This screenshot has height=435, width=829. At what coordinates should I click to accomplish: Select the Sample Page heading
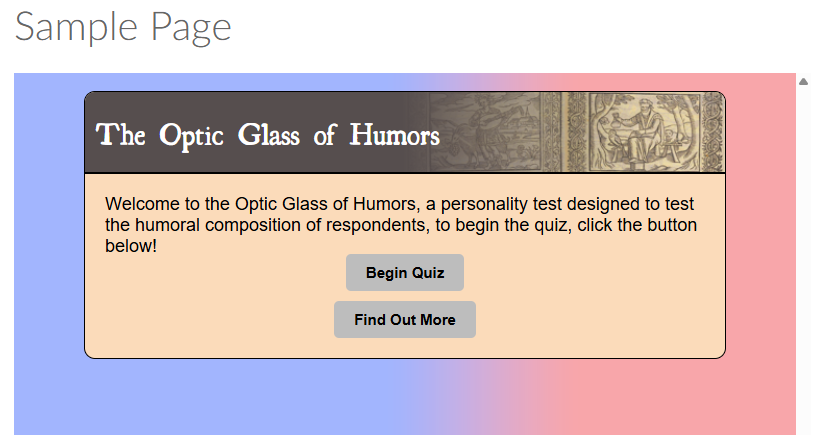pyautogui.click(x=123, y=26)
